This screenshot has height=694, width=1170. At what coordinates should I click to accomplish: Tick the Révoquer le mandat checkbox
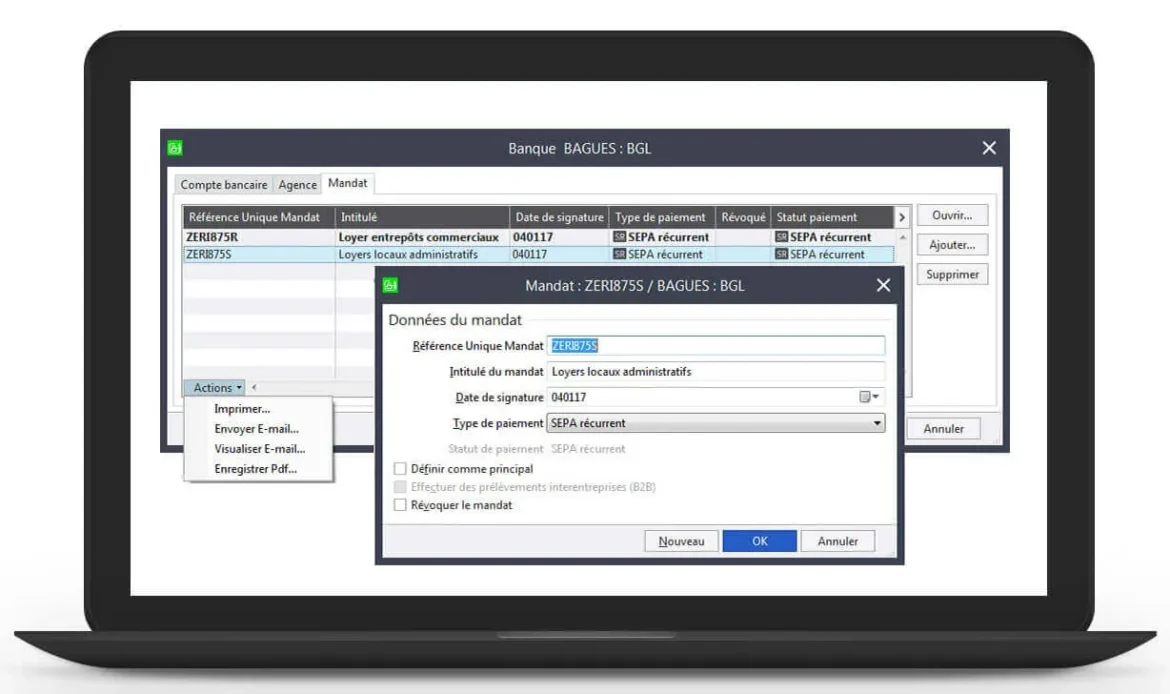coord(401,506)
